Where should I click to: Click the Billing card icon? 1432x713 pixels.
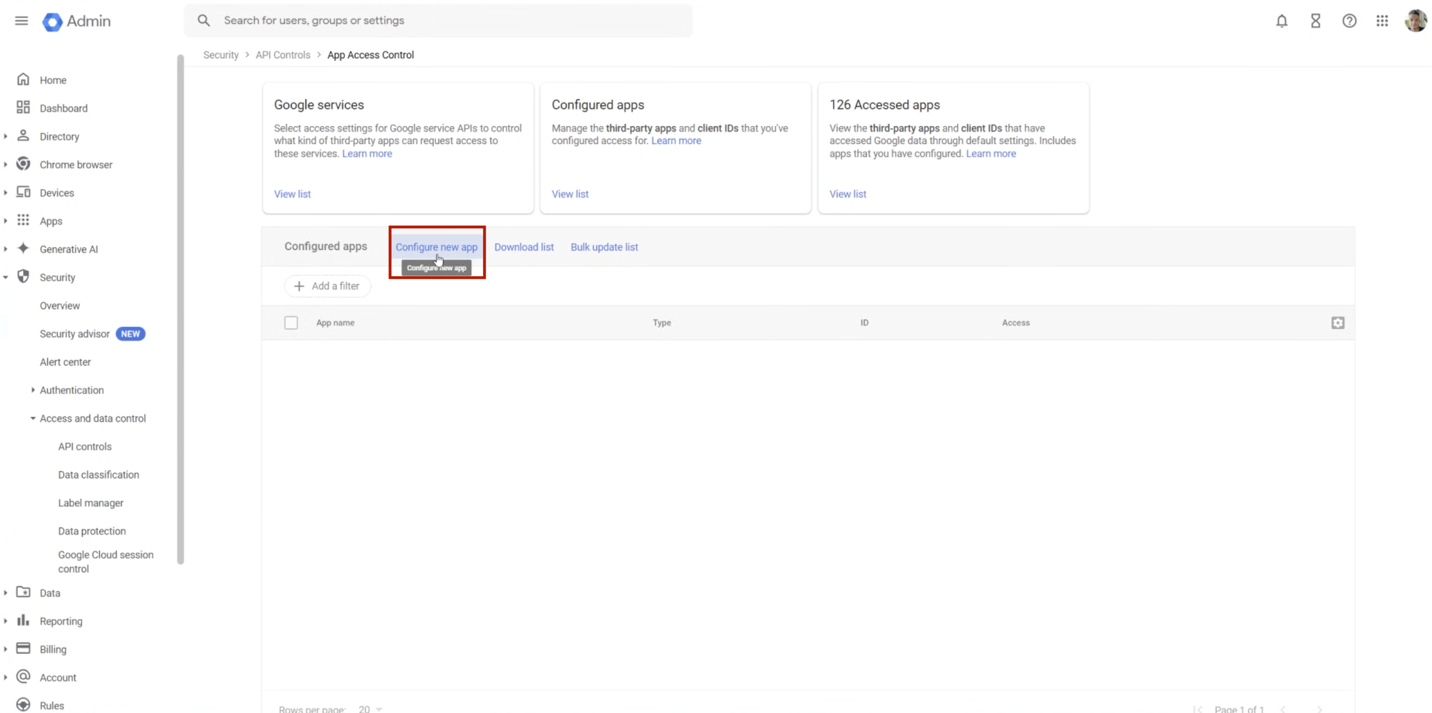23,648
